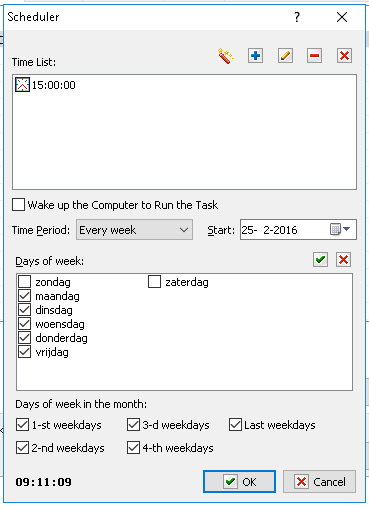The image size is (369, 508).
Task: Add a new time with plus icon
Action: click(x=256, y=56)
